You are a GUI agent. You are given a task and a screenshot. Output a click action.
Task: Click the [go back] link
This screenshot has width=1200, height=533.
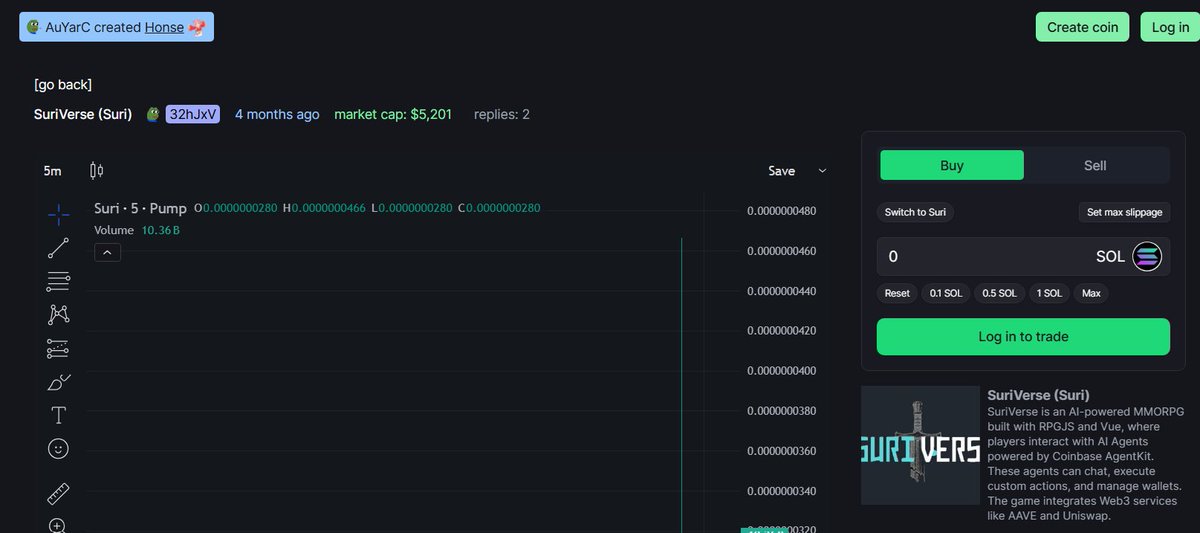tap(63, 84)
